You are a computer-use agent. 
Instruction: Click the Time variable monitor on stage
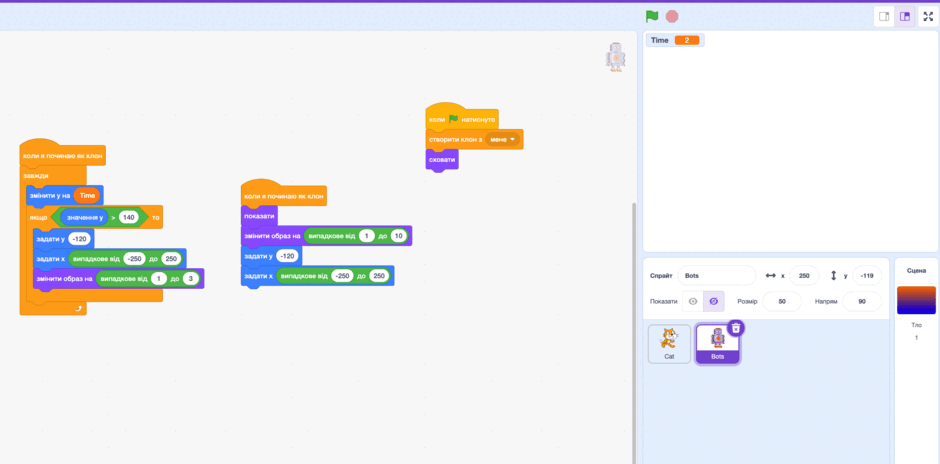pos(675,40)
